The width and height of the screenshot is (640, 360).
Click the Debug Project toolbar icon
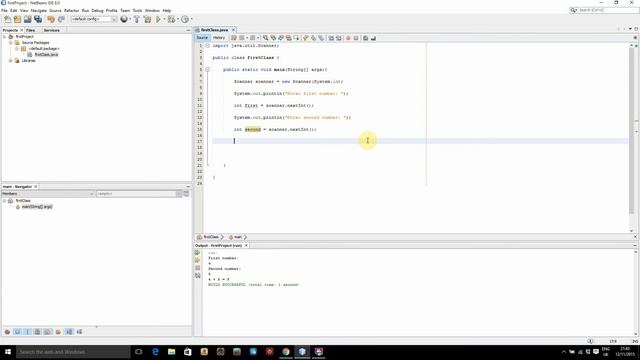[x=171, y=19]
